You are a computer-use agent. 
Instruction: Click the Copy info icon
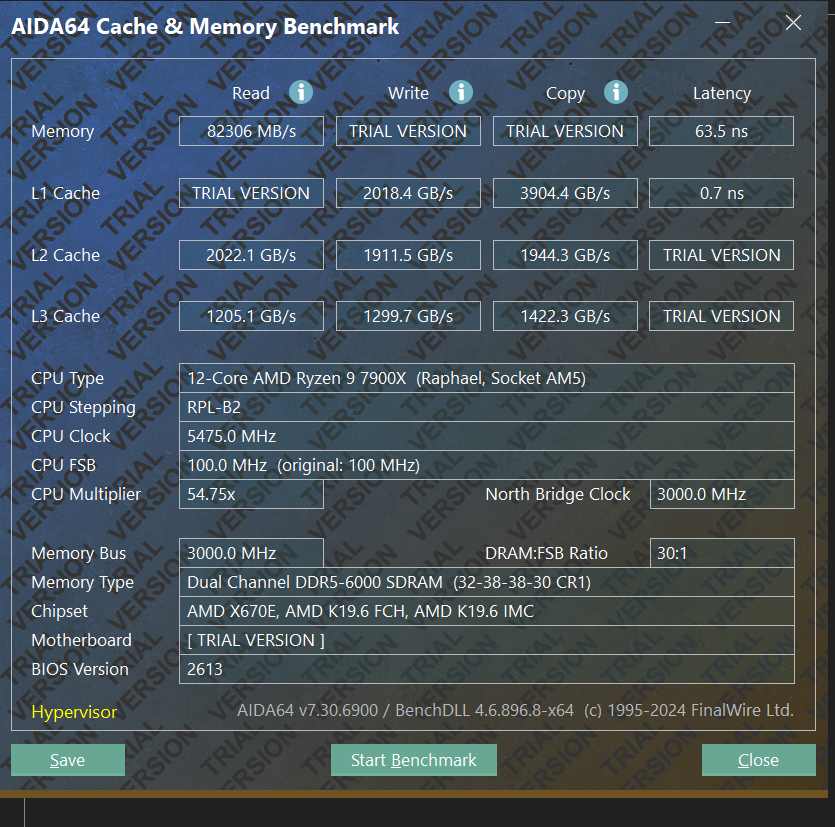point(616,92)
